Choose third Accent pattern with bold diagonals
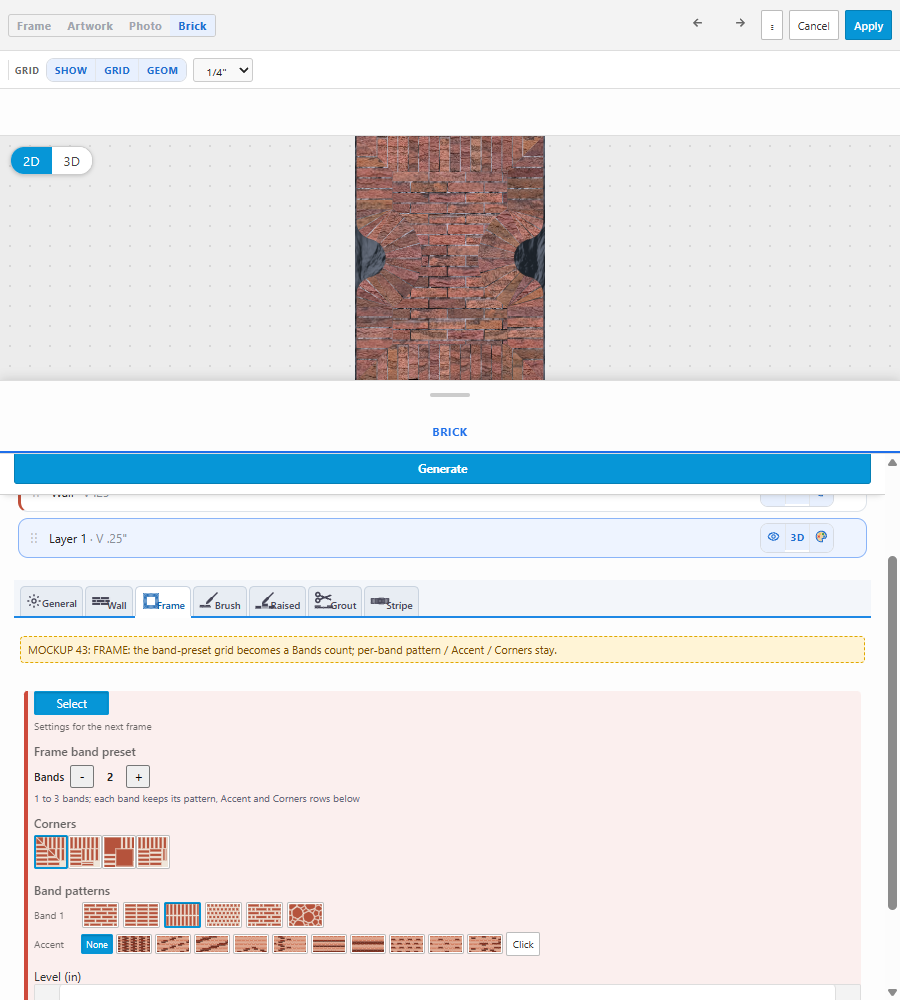Image resolution: width=900 pixels, height=1000 pixels. (212, 944)
